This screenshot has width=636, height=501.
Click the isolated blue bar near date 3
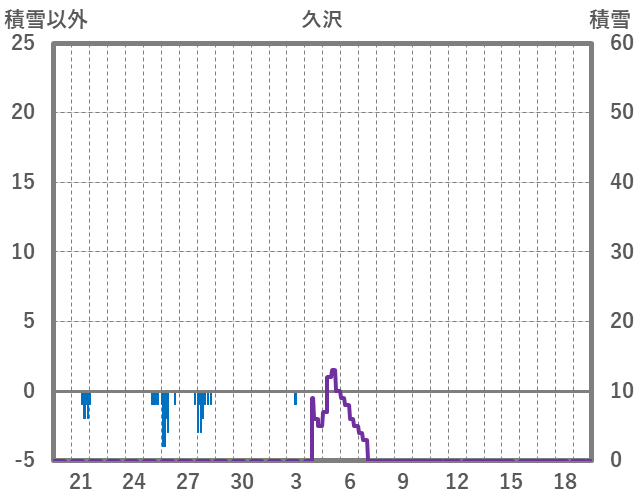[295, 398]
